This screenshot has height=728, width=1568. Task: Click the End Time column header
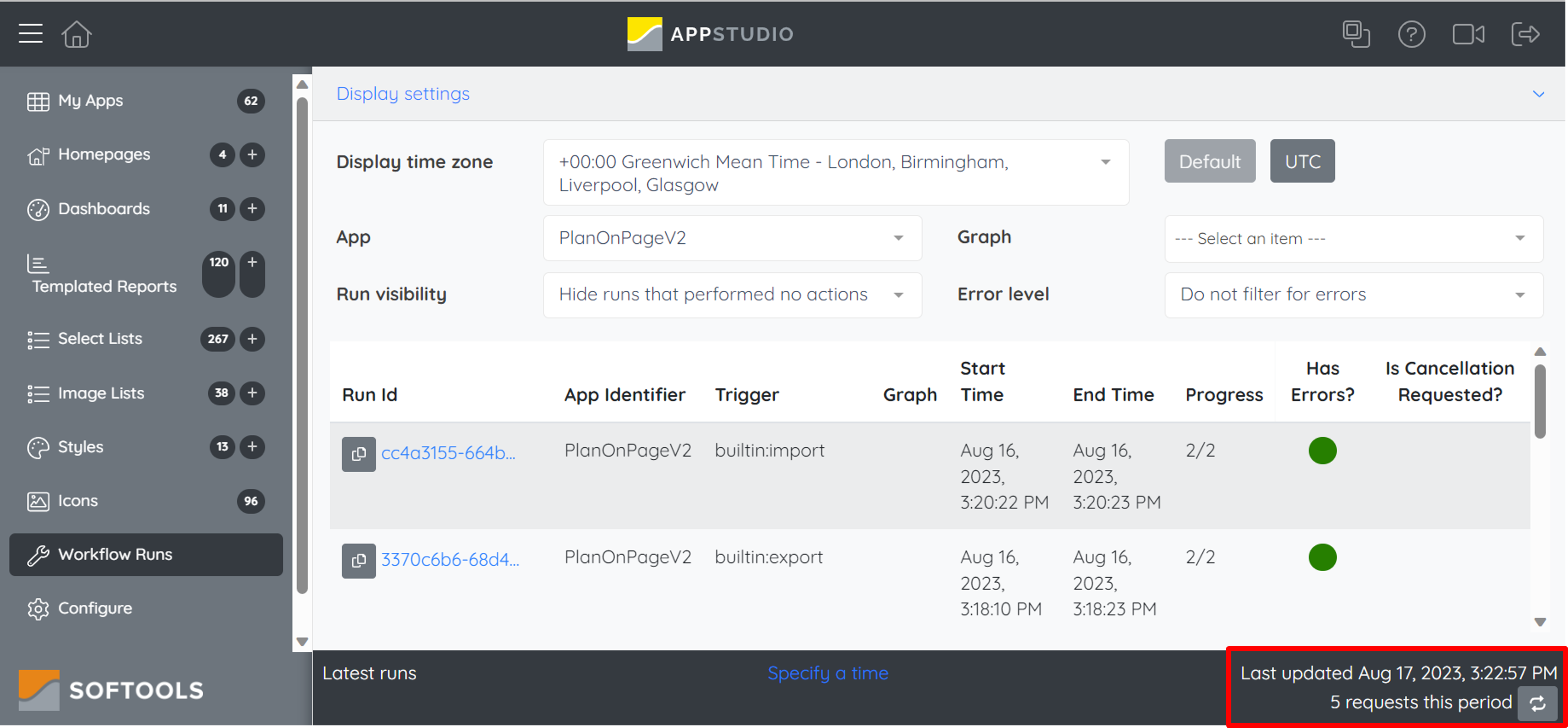click(x=1113, y=395)
